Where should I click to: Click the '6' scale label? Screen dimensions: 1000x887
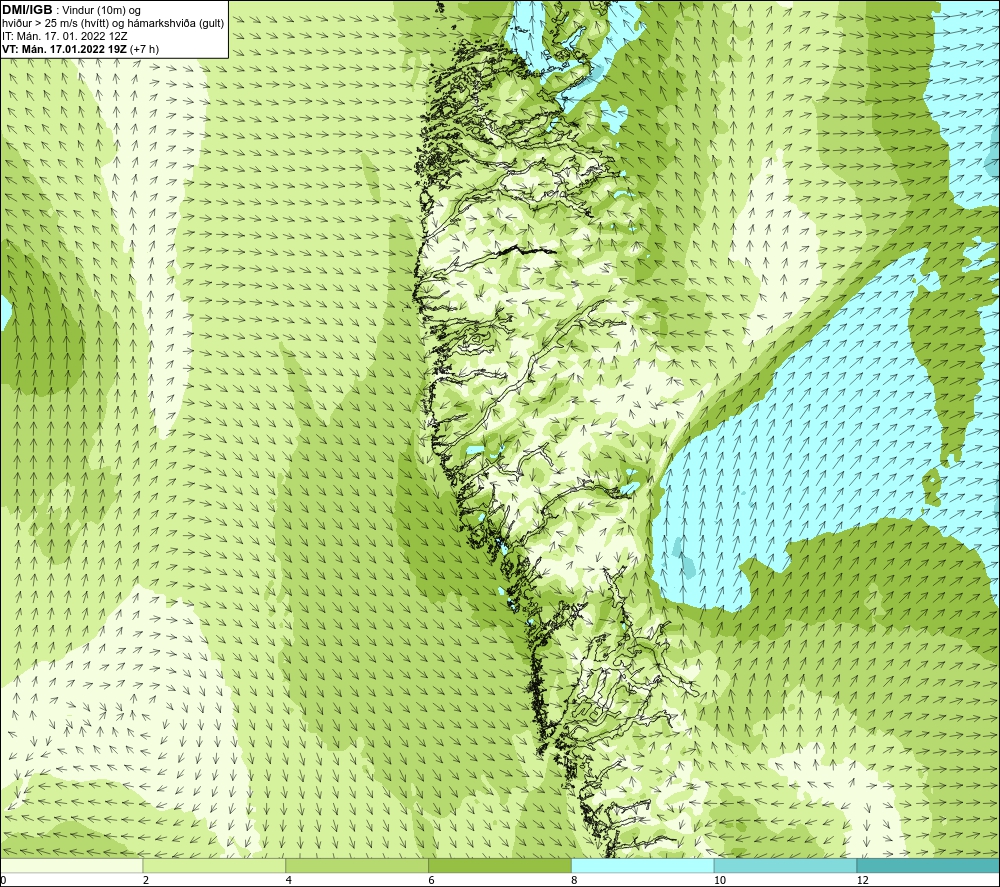(x=432, y=880)
